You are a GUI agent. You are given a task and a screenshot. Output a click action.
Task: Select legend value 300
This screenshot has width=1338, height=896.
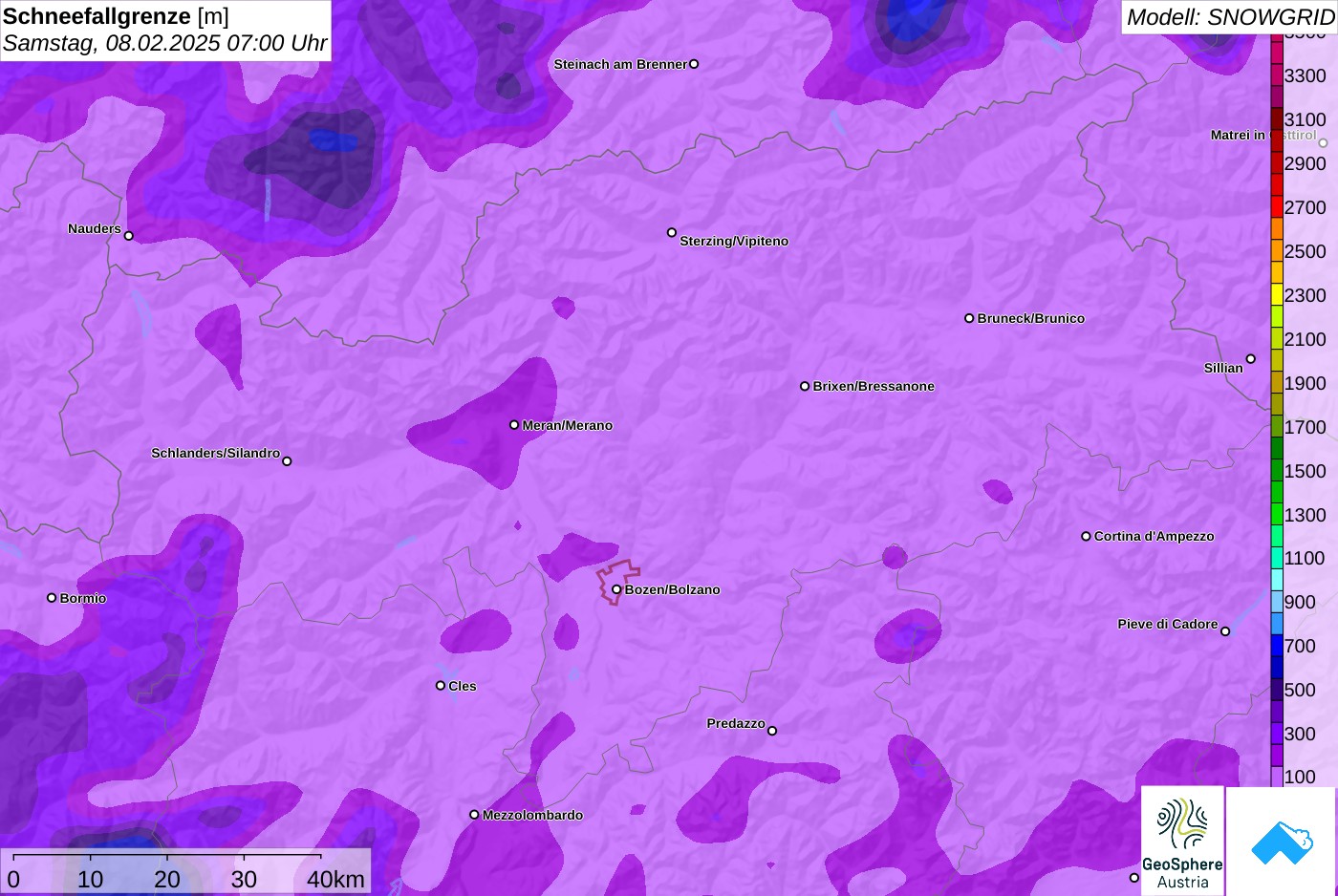1301,734
